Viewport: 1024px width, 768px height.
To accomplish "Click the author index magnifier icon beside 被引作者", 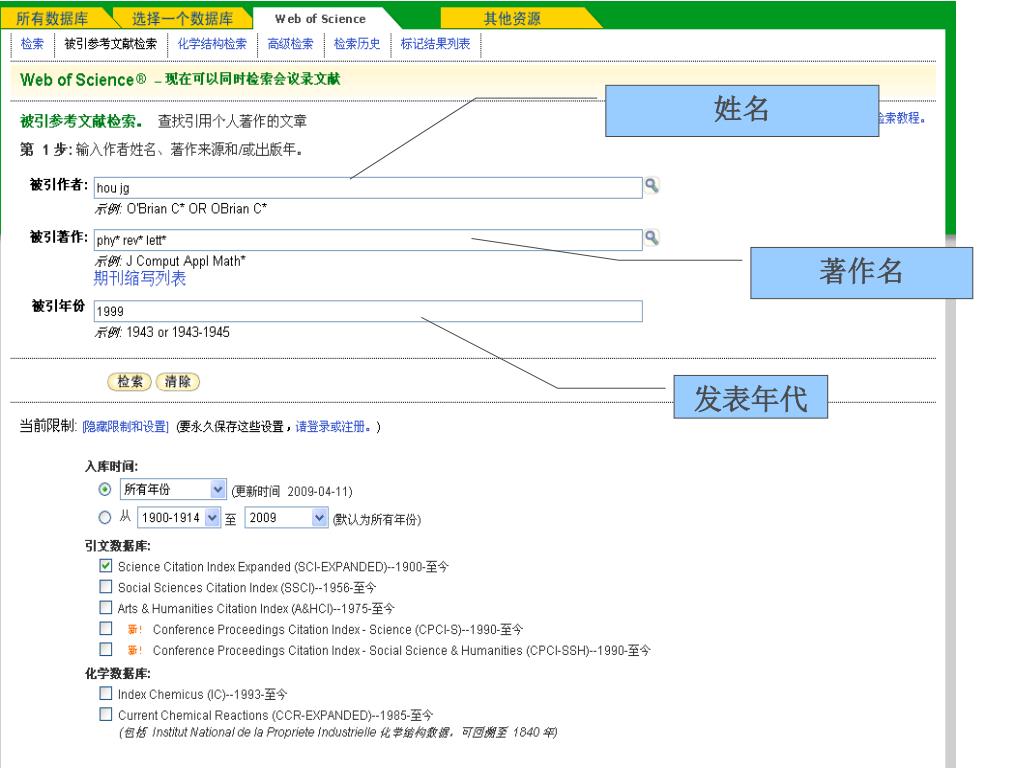I will (651, 185).
